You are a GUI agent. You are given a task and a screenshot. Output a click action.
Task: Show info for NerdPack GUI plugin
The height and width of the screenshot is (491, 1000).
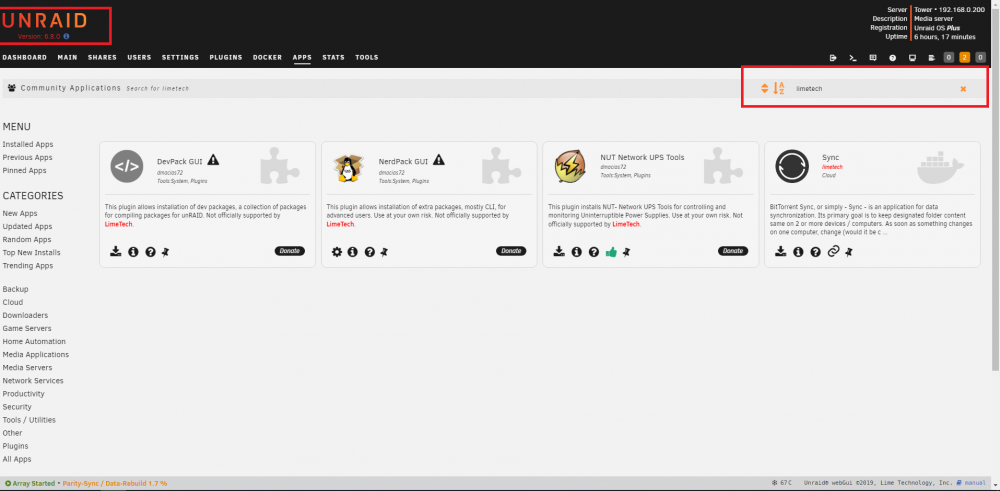(x=353, y=252)
